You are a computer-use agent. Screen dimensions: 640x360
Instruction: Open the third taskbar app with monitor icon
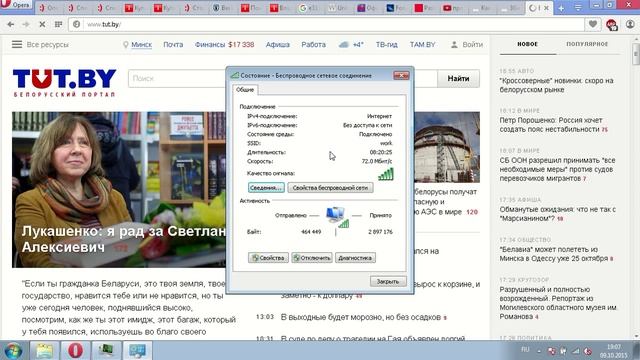click(x=106, y=351)
